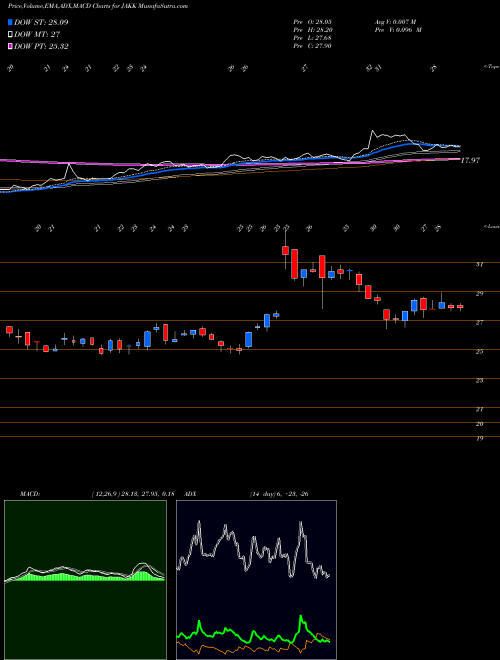
Task: Click the 19 price axis label
Action: (479, 439)
